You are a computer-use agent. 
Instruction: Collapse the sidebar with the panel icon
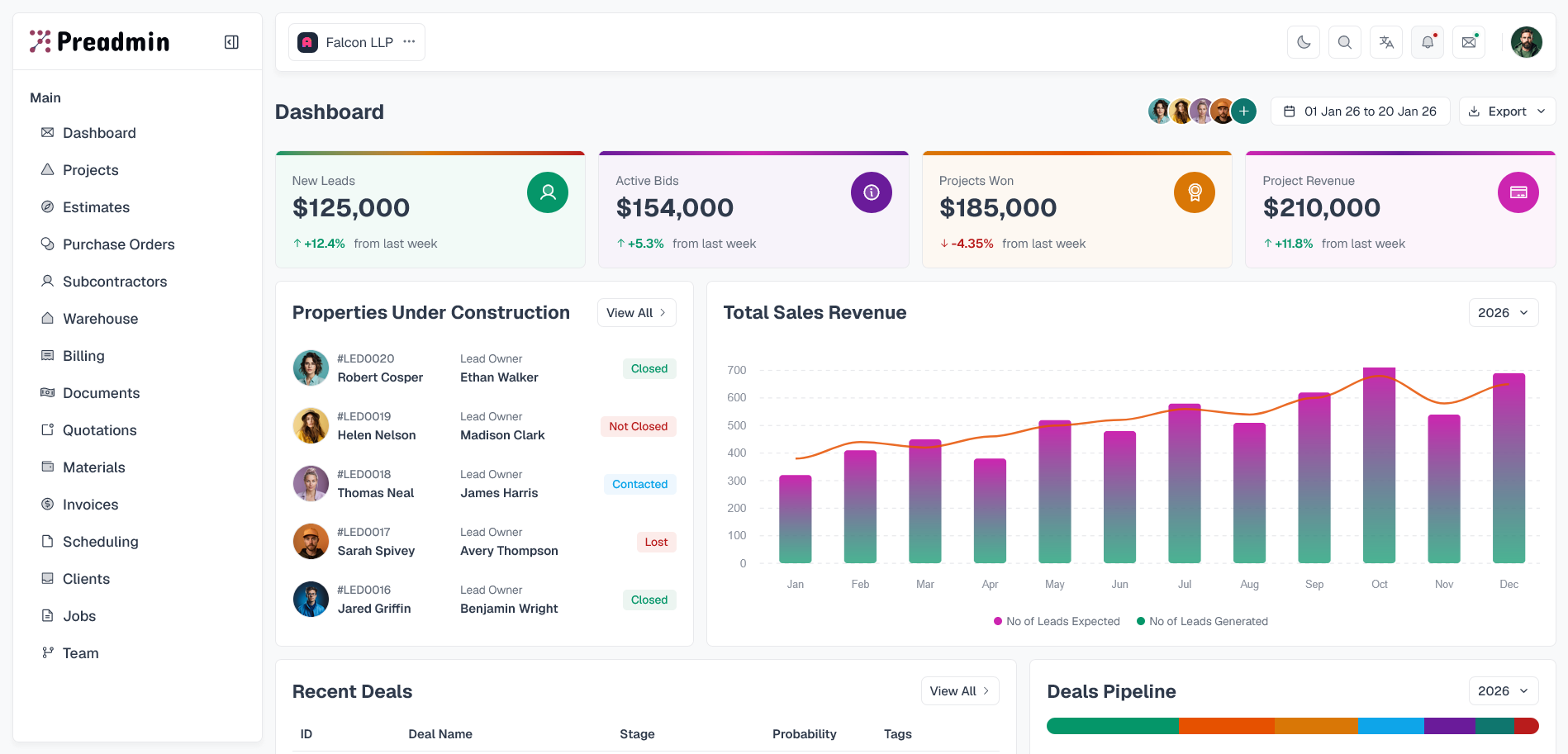coord(231,42)
